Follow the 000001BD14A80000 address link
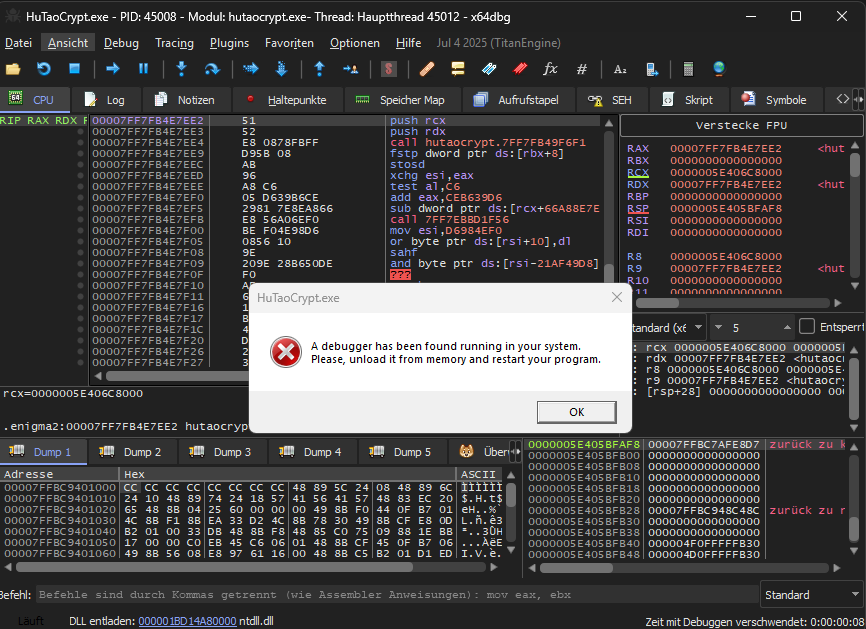866x629 pixels. tap(187, 621)
